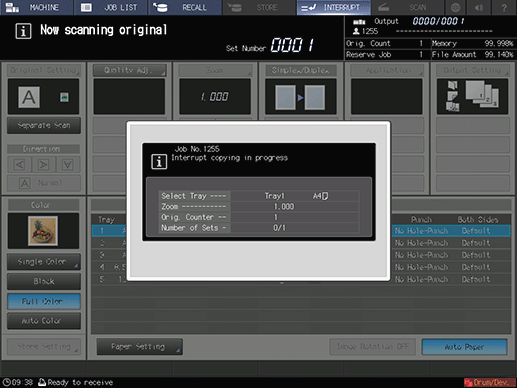Expand the Quality Adj. panel

129,70
